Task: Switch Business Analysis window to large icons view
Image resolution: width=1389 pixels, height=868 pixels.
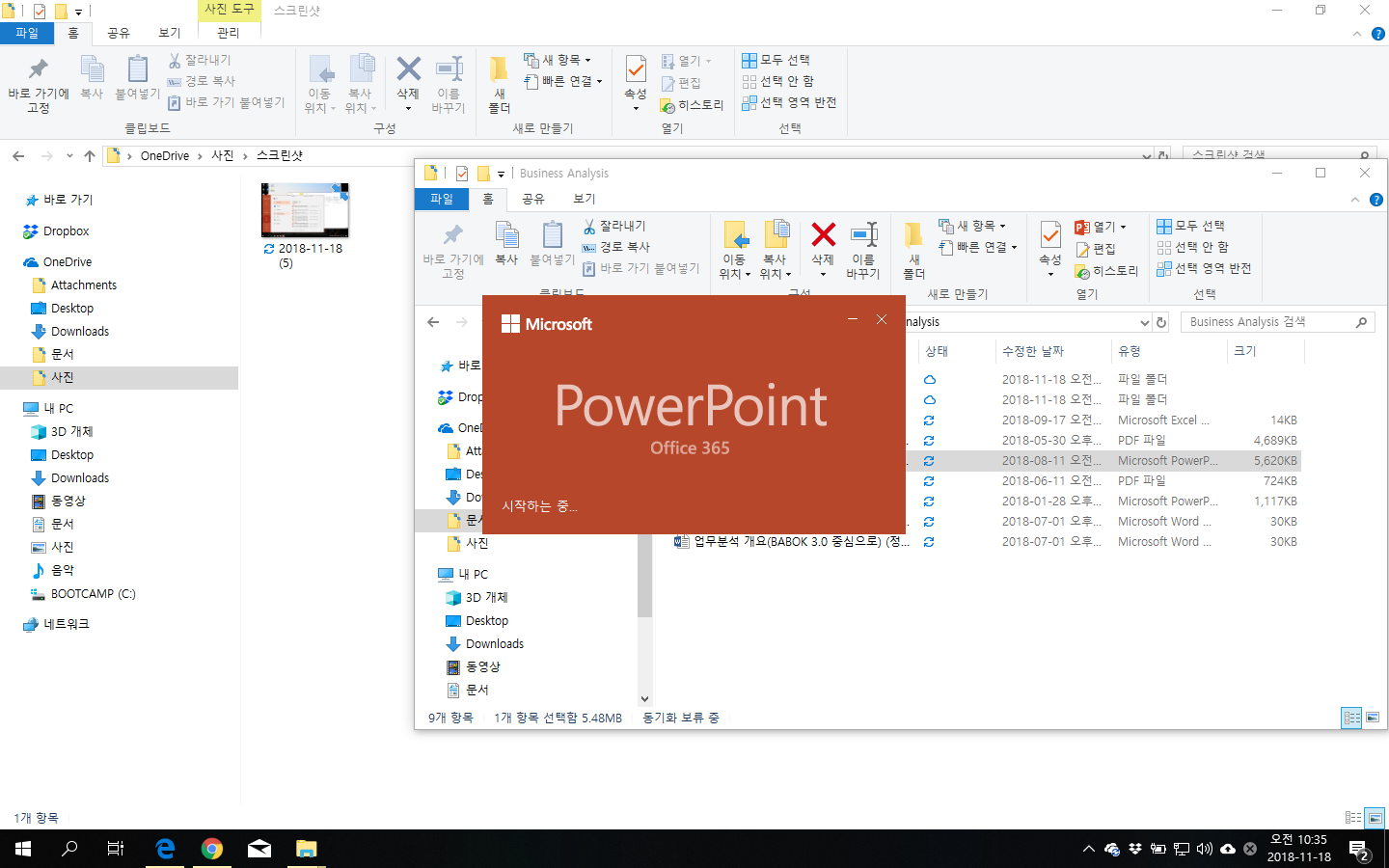Action: tap(1373, 718)
